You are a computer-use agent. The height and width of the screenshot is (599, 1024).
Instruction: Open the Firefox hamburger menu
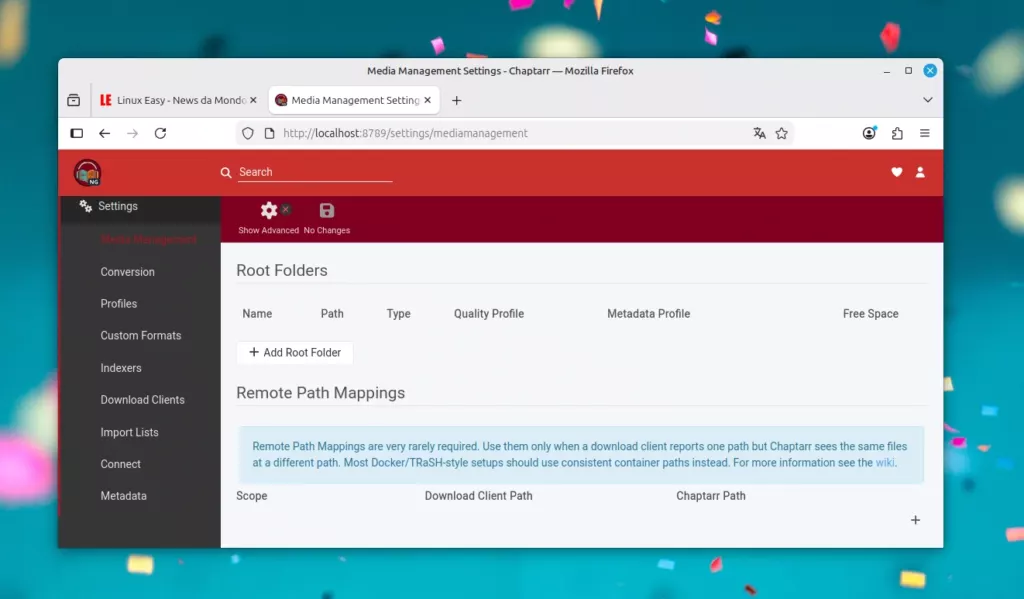click(925, 133)
